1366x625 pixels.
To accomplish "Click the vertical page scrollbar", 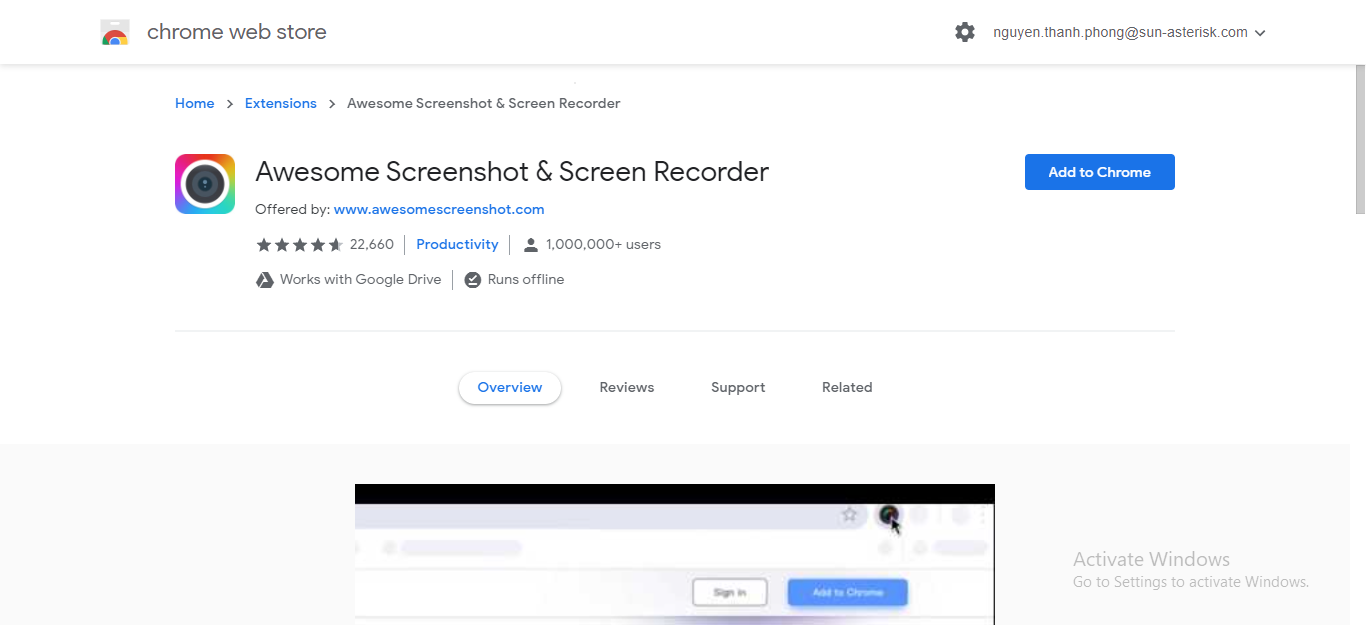I will pos(1360,140).
